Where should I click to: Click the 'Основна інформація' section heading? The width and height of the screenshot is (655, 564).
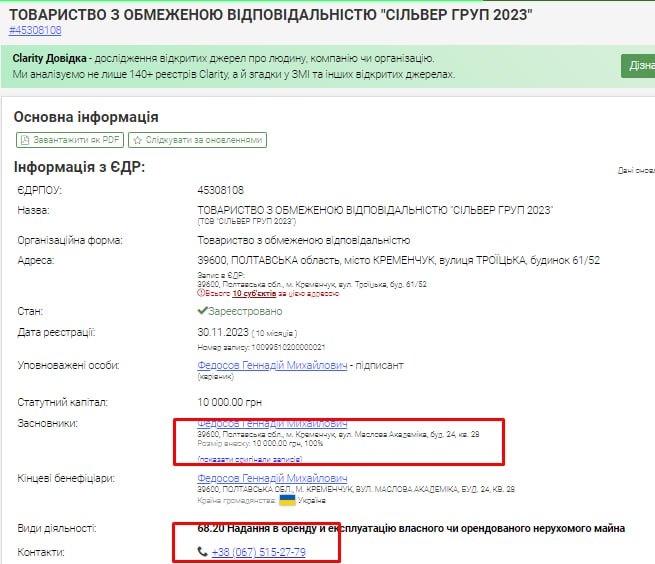86,117
